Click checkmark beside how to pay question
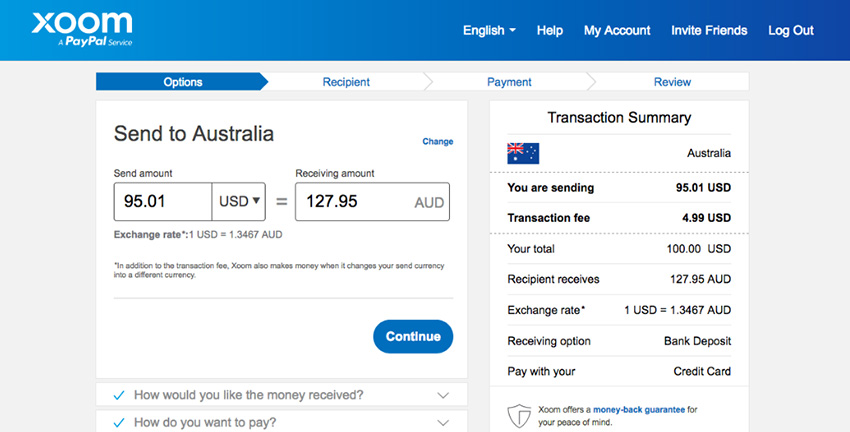This screenshot has height=432, width=850. tap(119, 422)
